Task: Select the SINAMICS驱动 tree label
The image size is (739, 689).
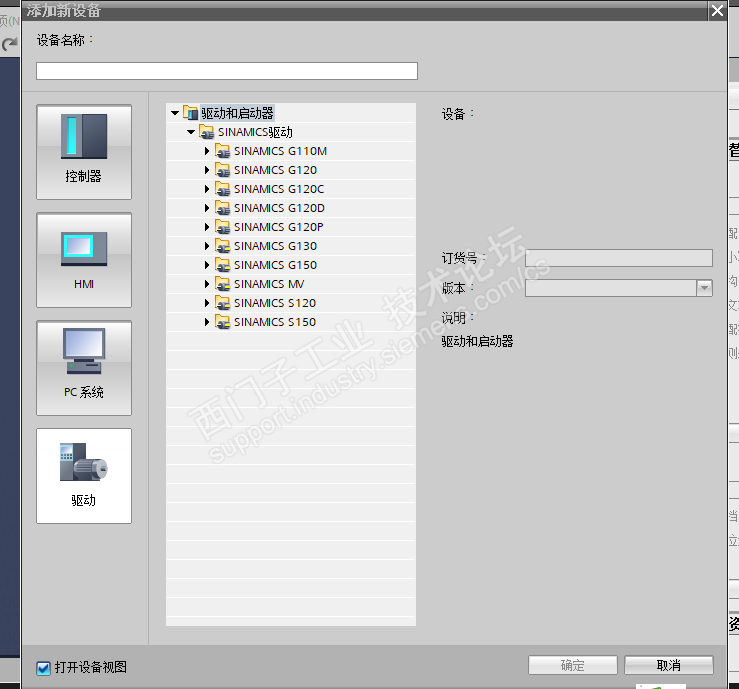Action: tap(255, 132)
